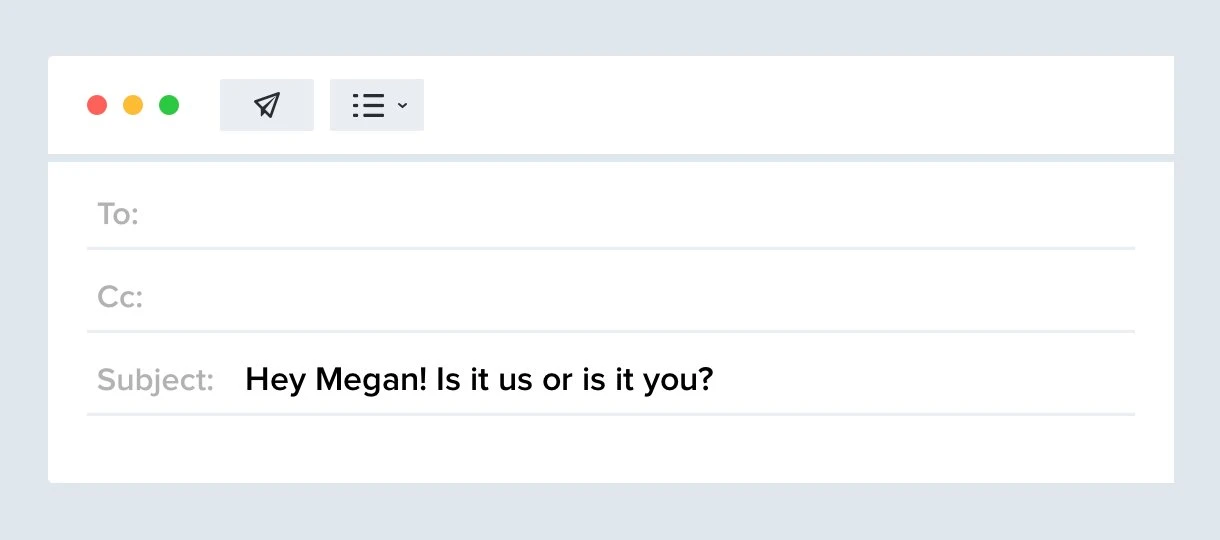Image resolution: width=1220 pixels, height=540 pixels.
Task: Click into the To recipient field
Action: click(640, 214)
